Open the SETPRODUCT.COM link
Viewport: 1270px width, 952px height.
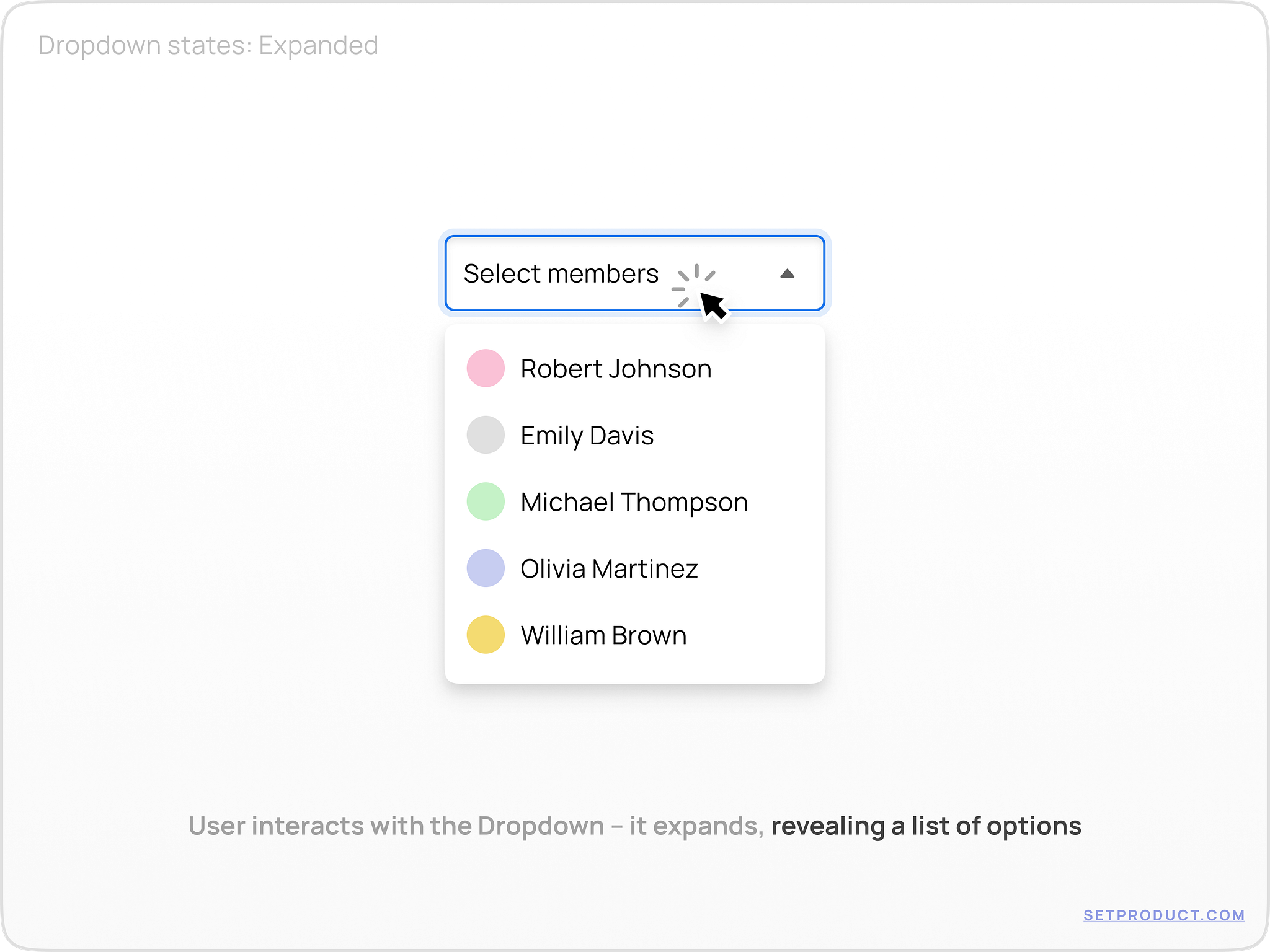[x=1166, y=915]
